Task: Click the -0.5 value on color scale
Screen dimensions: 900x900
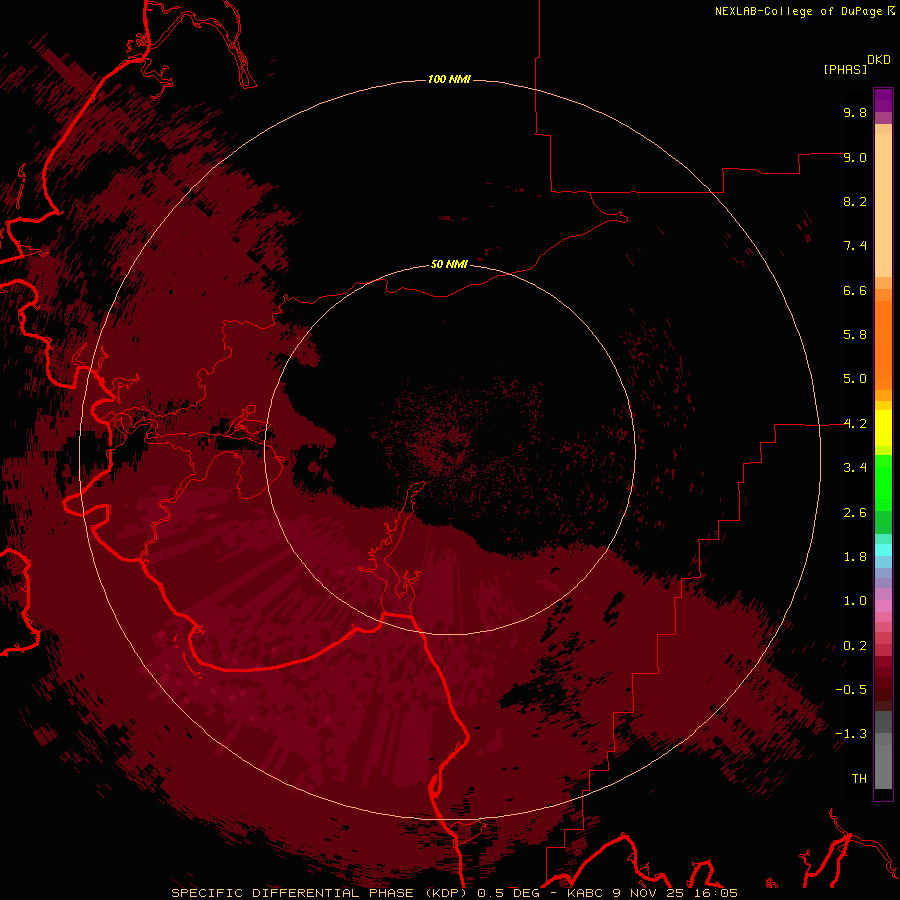Action: (851, 690)
